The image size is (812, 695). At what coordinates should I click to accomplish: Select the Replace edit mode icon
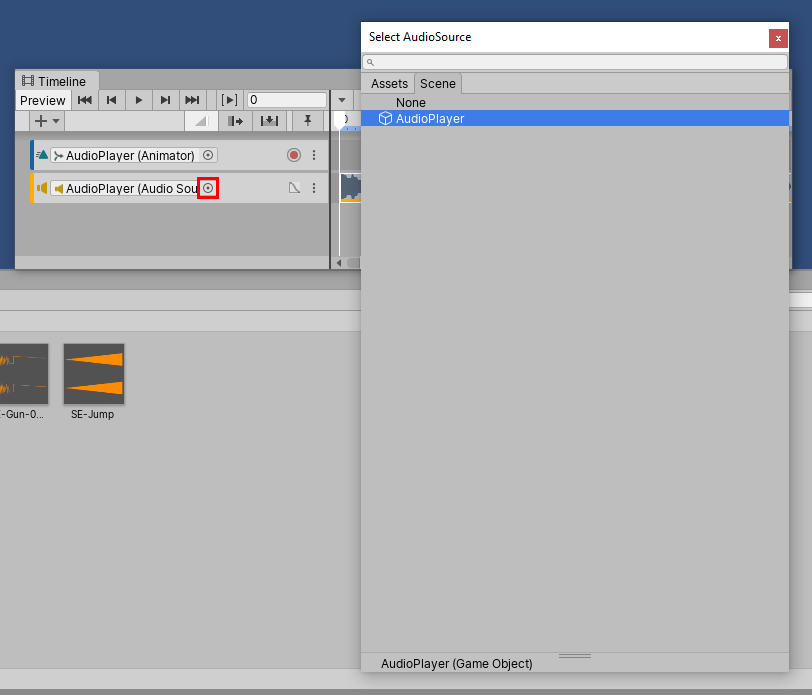click(269, 121)
